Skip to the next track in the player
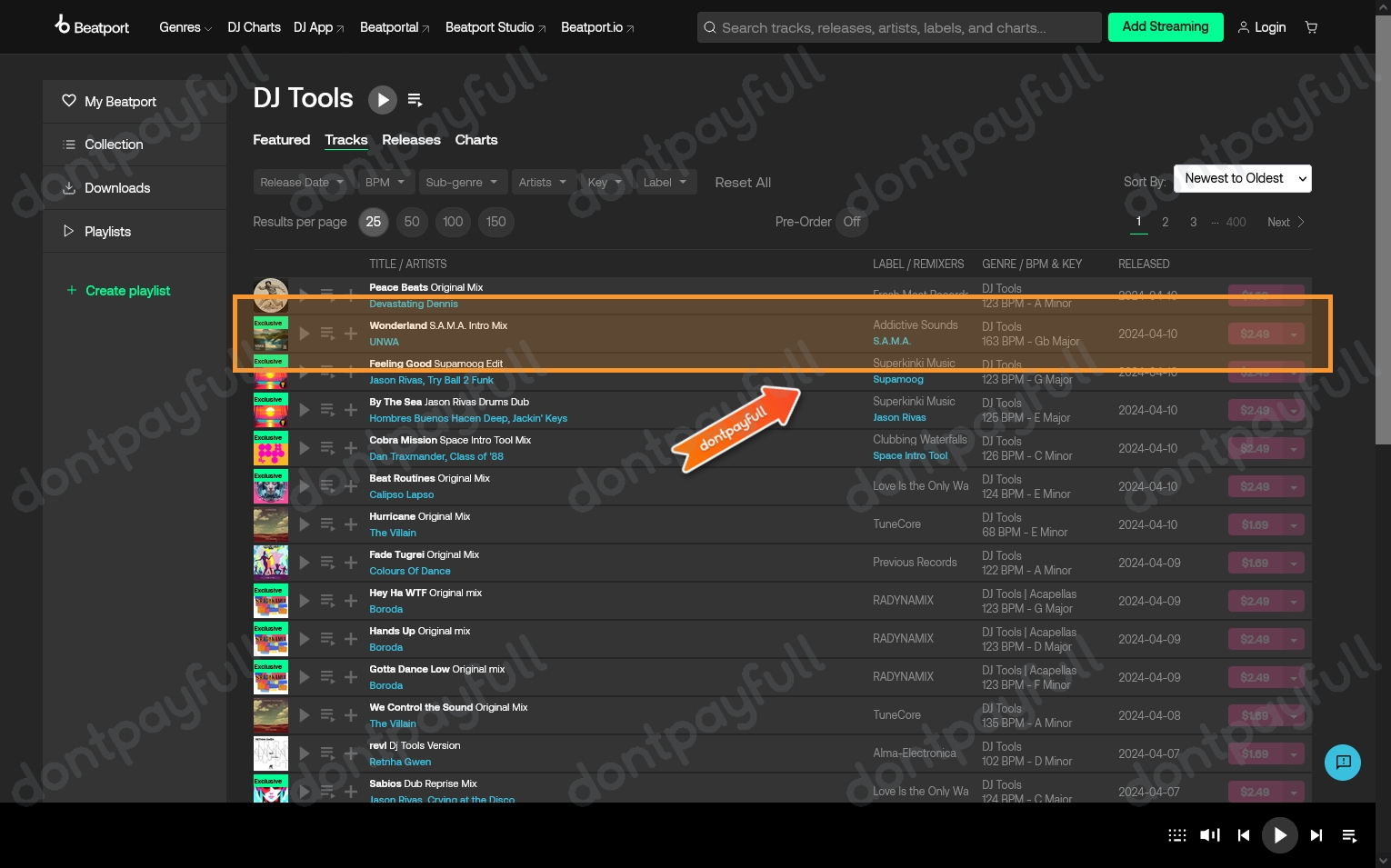The height and width of the screenshot is (868, 1391). pyautogui.click(x=1316, y=835)
